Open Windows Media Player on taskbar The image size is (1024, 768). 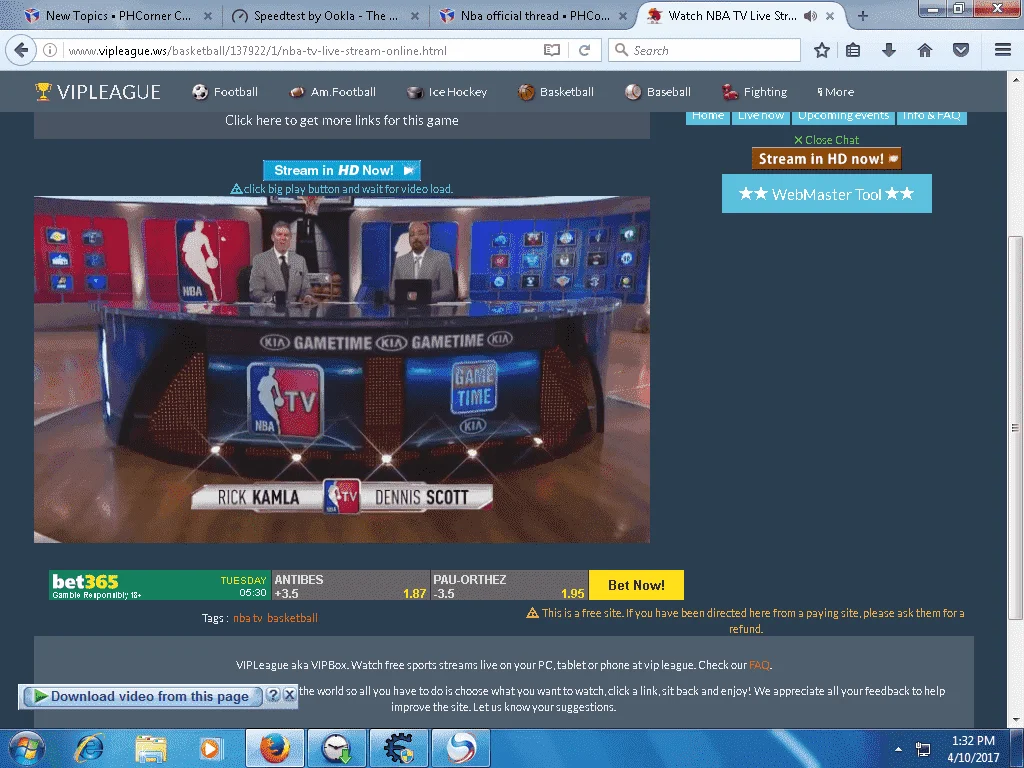click(211, 748)
